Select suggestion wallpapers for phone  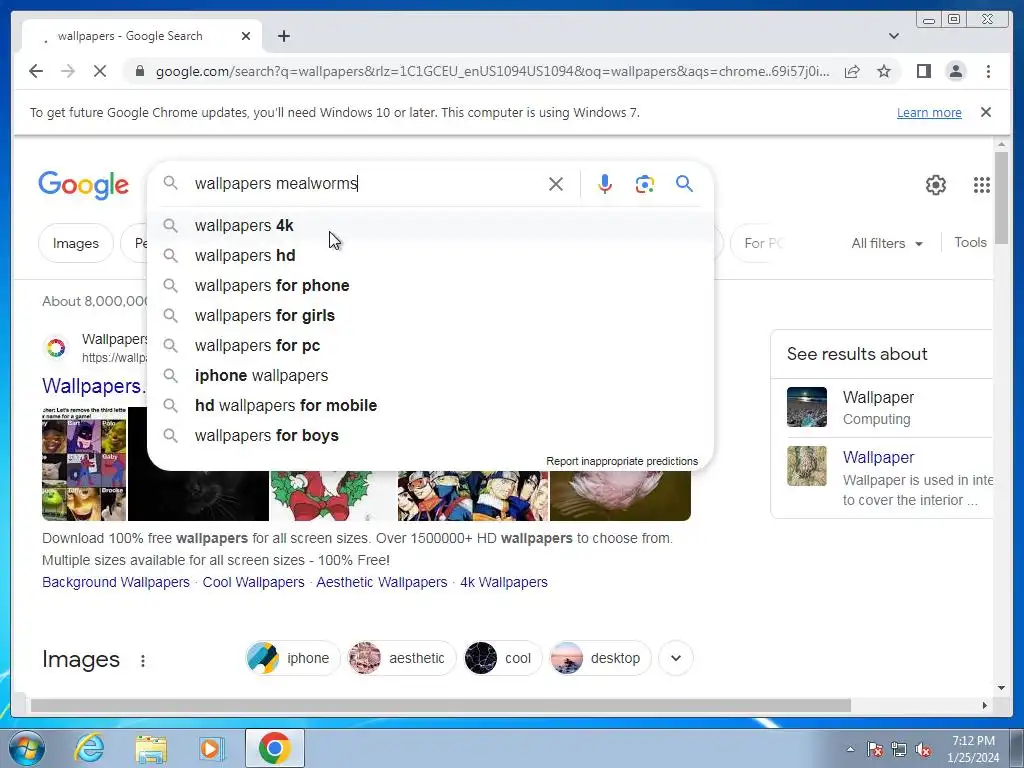[x=430, y=285]
